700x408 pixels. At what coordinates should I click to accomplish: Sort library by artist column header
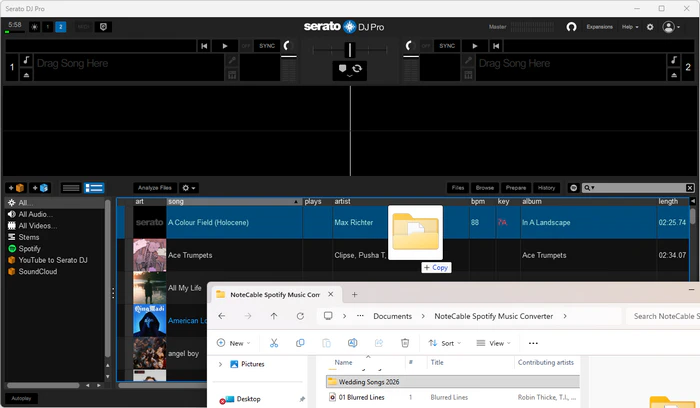[400, 201]
